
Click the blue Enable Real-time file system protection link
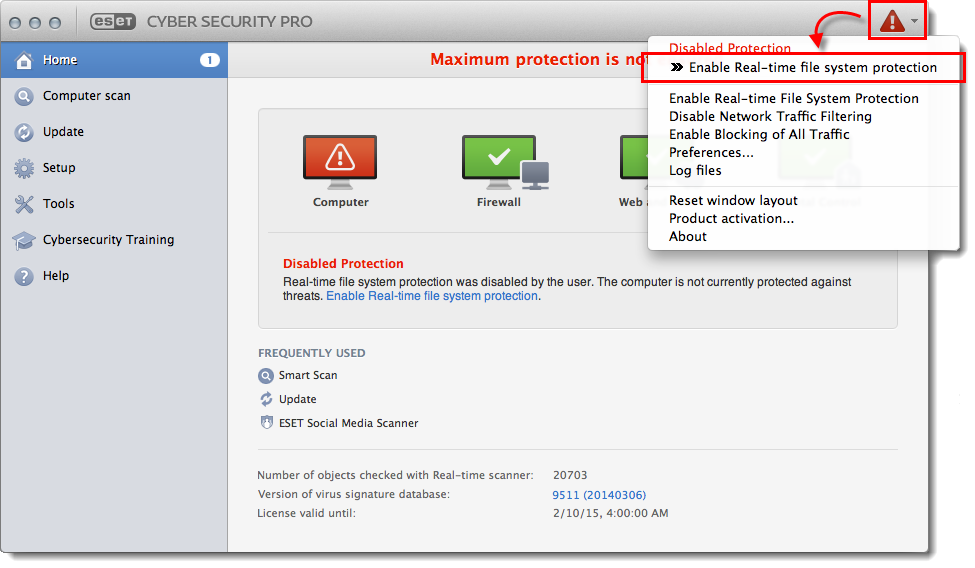(x=432, y=296)
